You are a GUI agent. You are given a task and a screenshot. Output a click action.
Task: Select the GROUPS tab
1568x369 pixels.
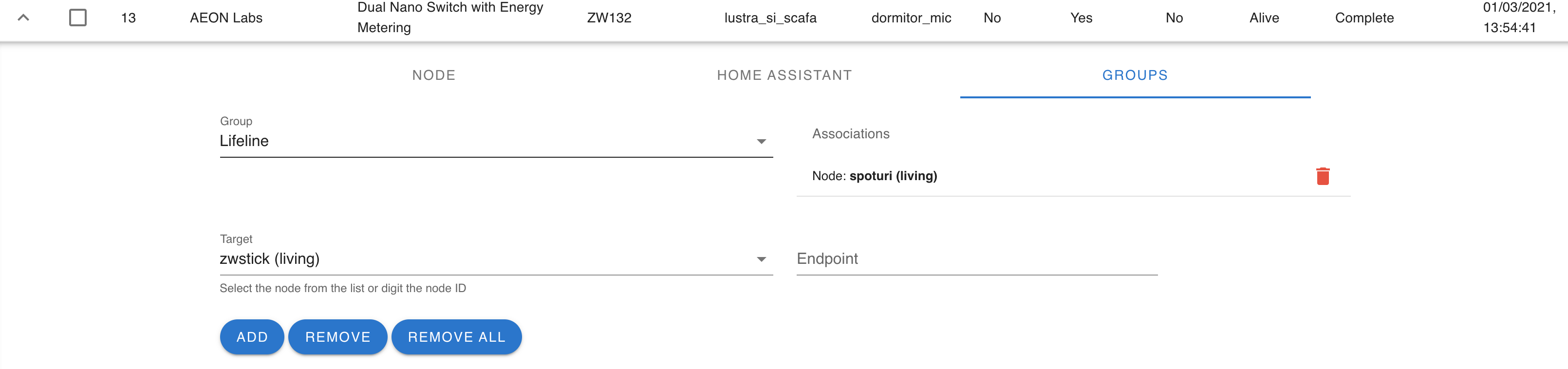[x=1135, y=75]
